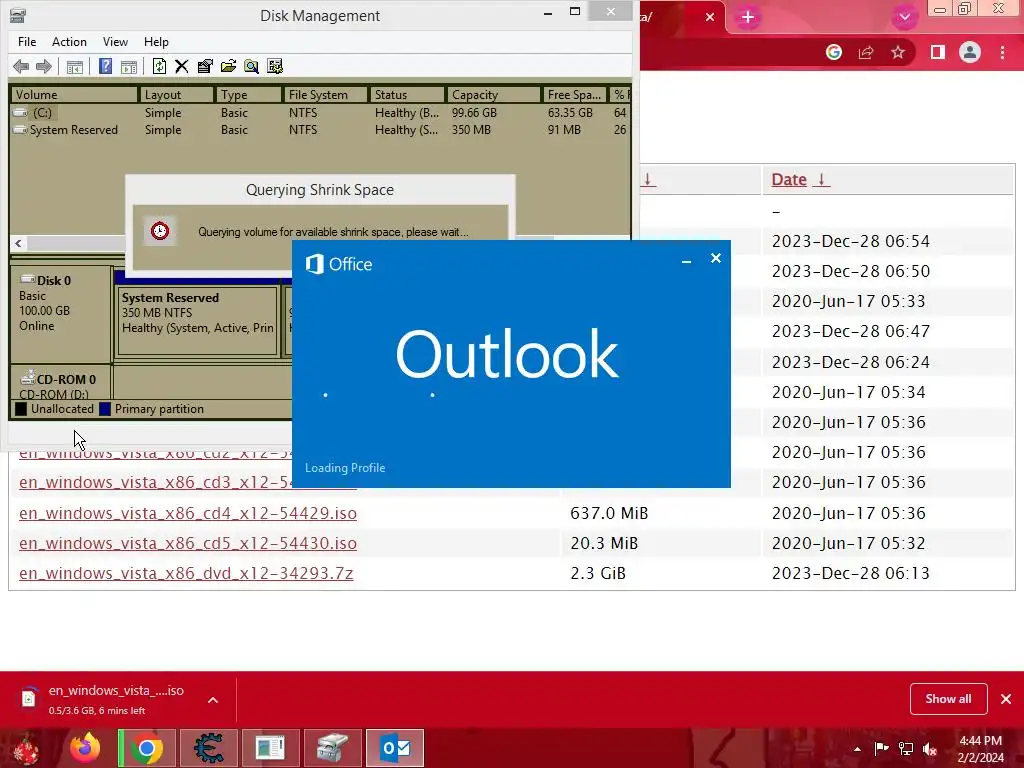Close the current Chrome tab
The width and height of the screenshot is (1024, 768).
pos(710,17)
